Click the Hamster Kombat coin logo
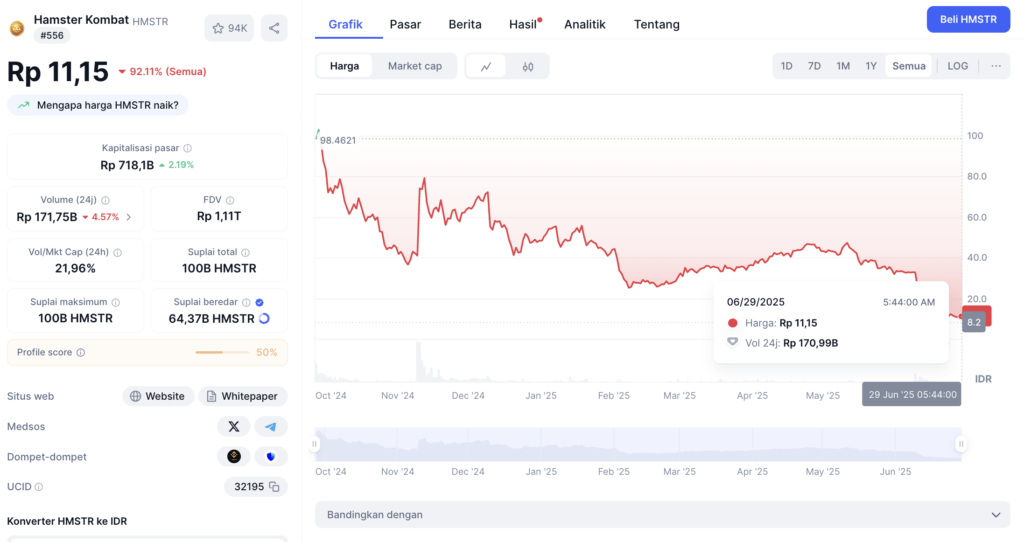The height and width of the screenshot is (542, 1024). point(17,28)
